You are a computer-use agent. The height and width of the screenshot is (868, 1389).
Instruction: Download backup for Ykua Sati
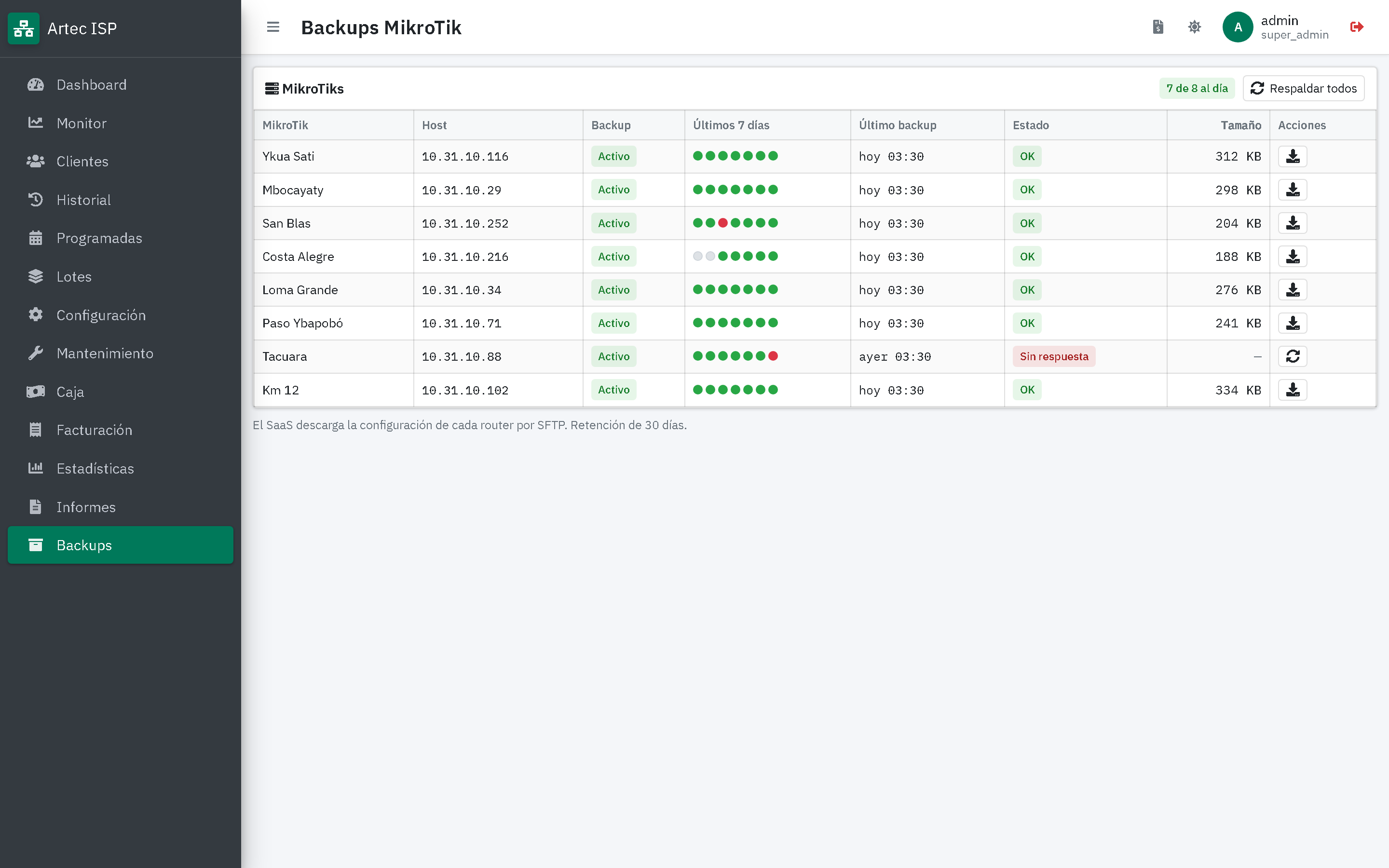(x=1293, y=156)
